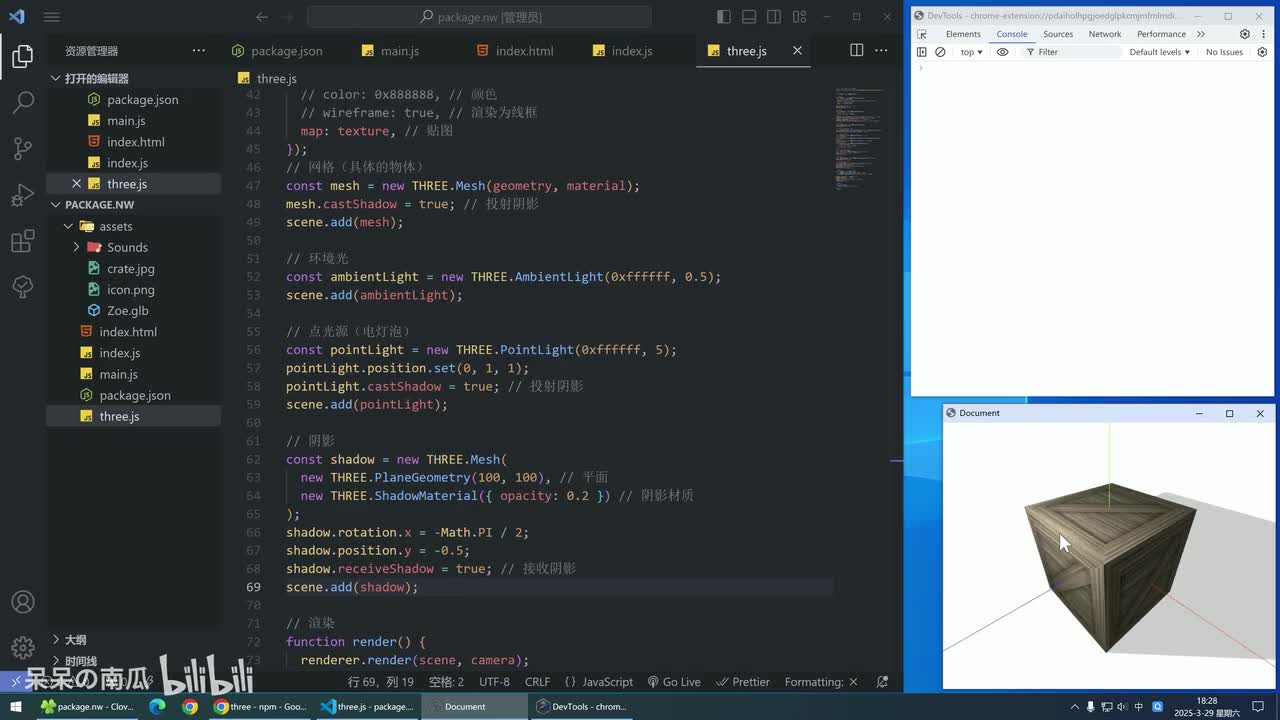This screenshot has height=720, width=1280.
Task: Clear the DevTools console
Action: coord(940,52)
